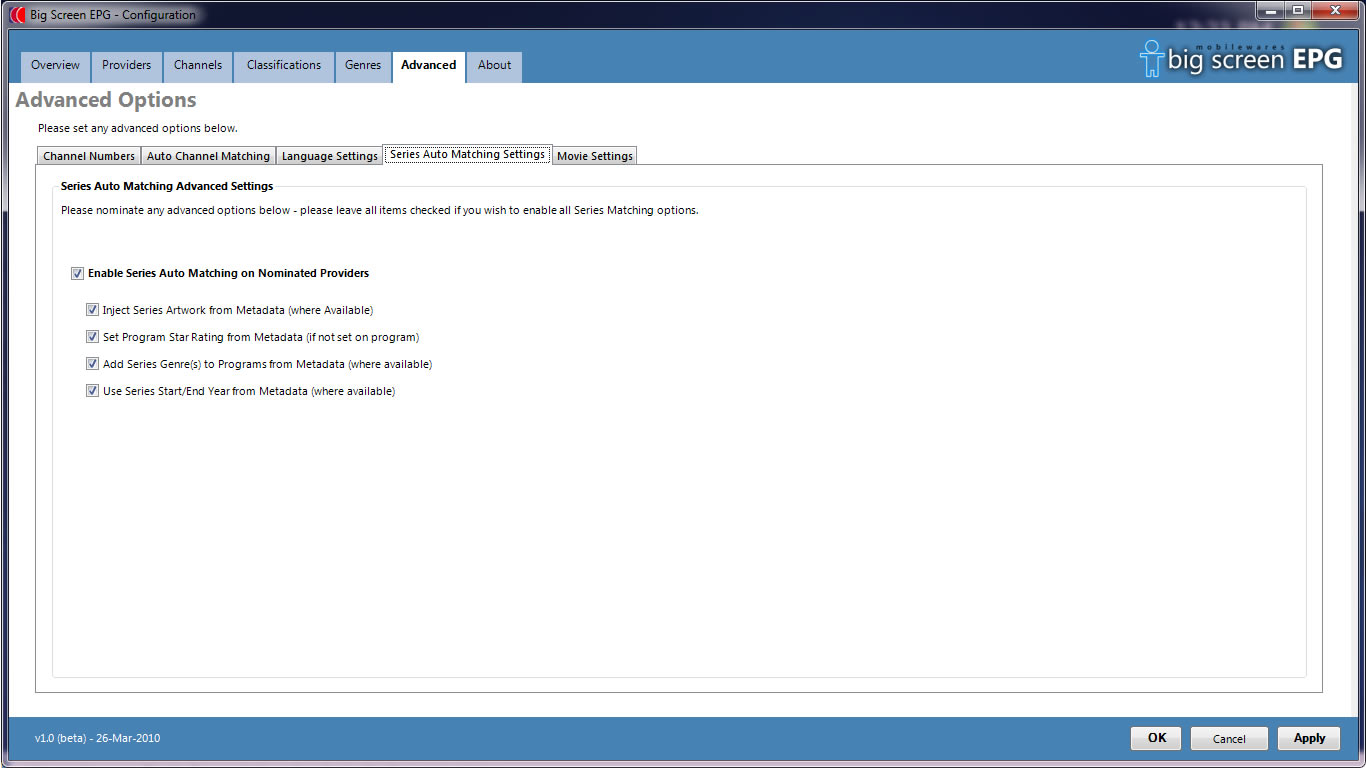Toggle Use Series Start/End Year checkbox
Viewport: 1366px width, 768px height.
point(92,391)
